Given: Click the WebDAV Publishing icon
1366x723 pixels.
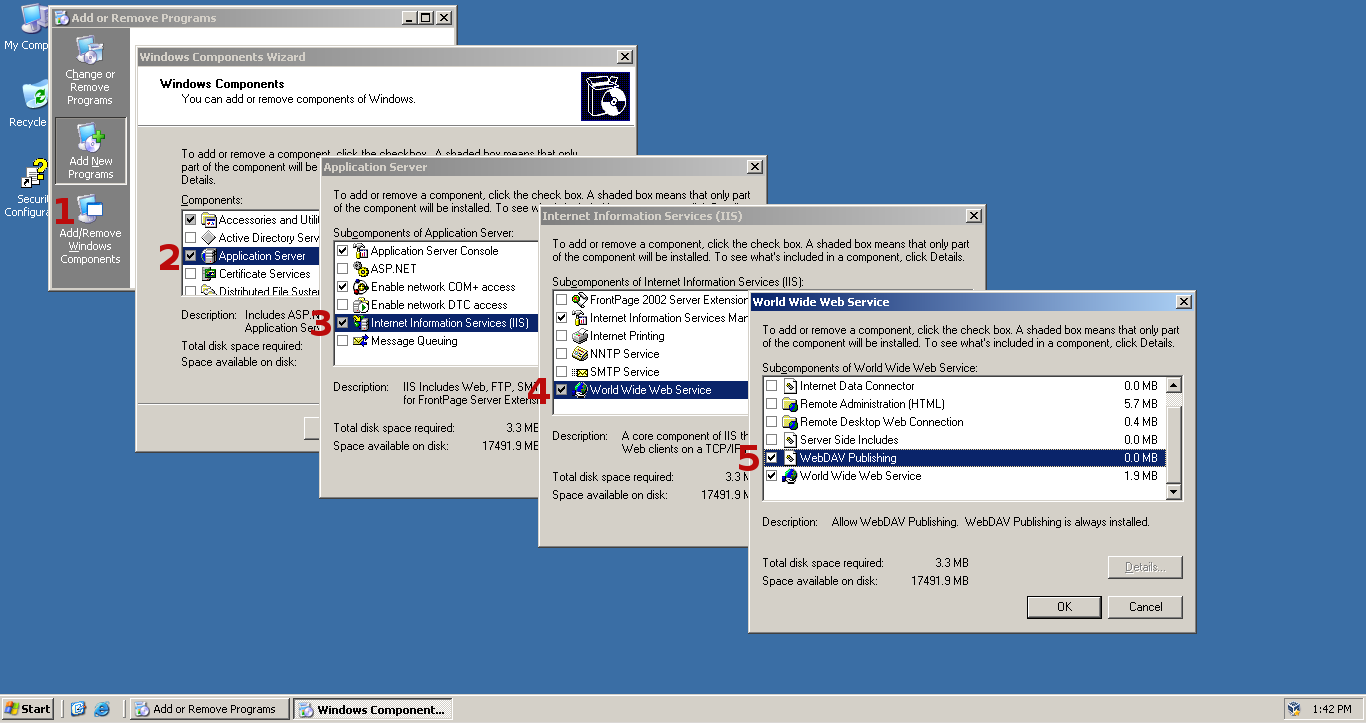Looking at the screenshot, I should point(790,458).
